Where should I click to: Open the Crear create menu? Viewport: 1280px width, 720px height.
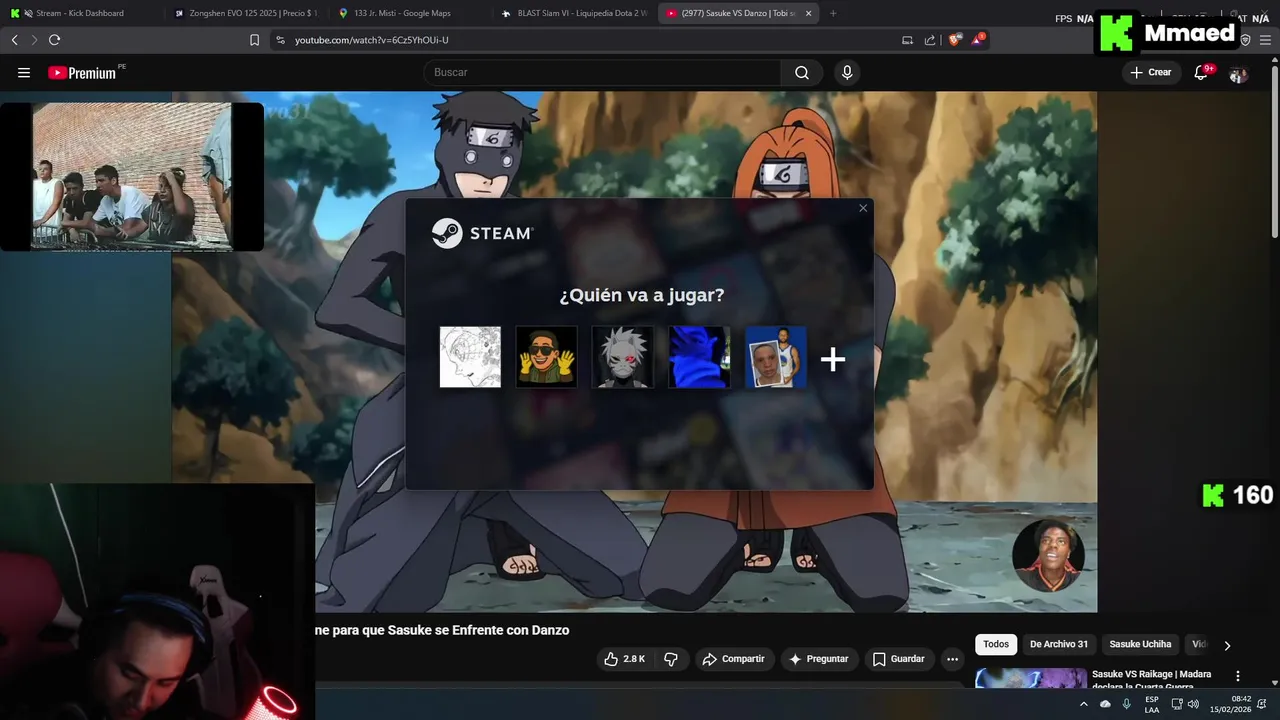[x=1150, y=72]
